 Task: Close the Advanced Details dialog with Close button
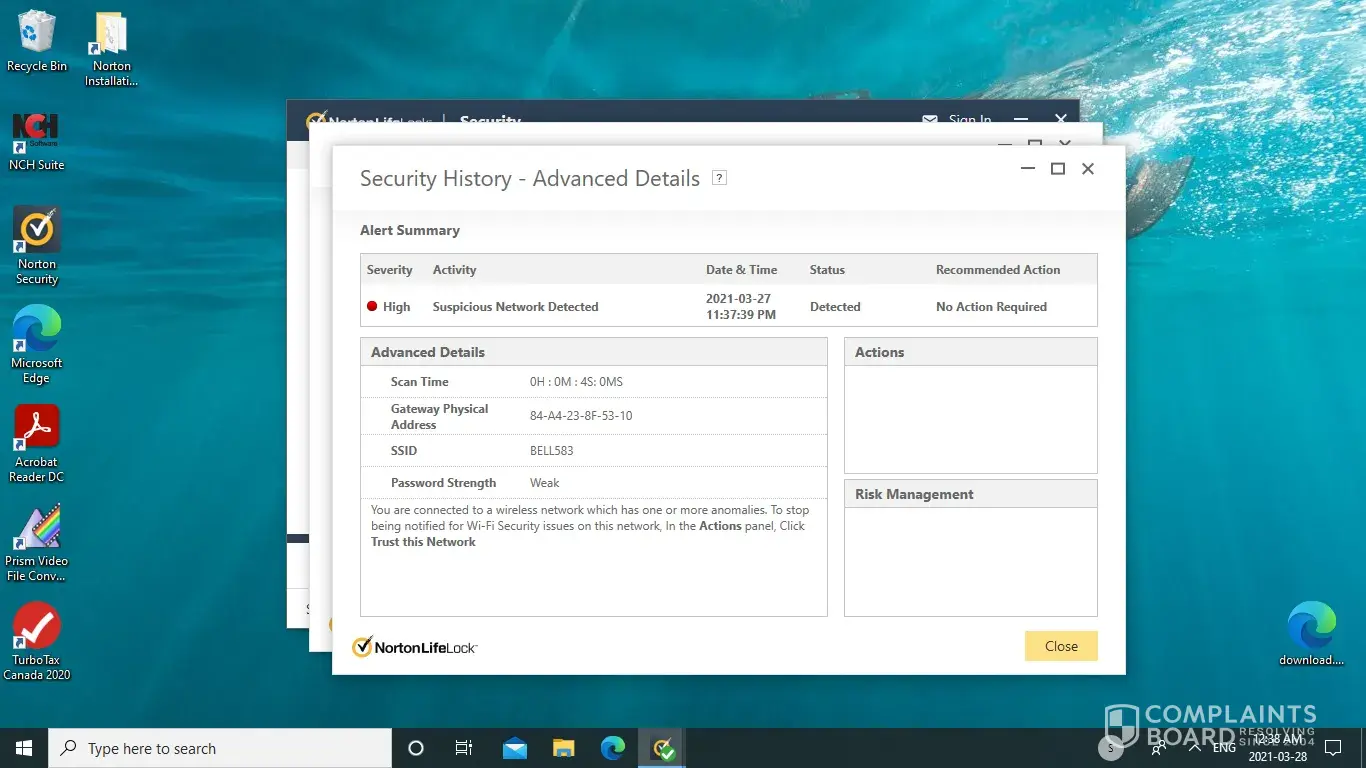[x=1060, y=646]
